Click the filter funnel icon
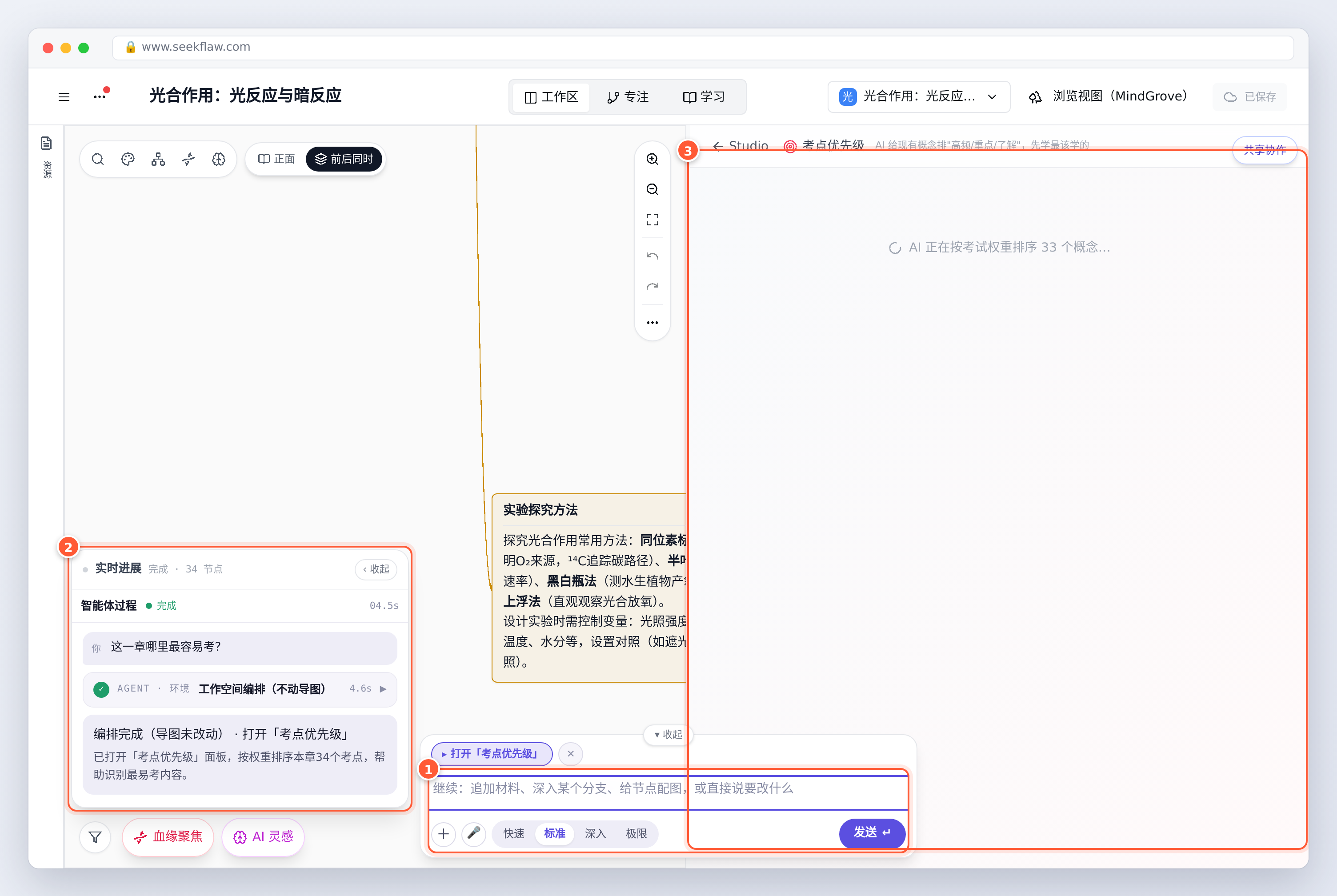The image size is (1337, 896). 96,837
